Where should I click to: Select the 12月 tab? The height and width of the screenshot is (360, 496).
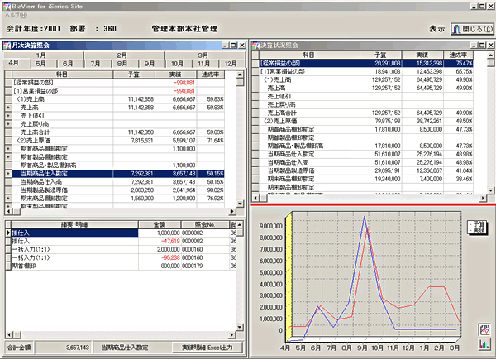pos(231,63)
